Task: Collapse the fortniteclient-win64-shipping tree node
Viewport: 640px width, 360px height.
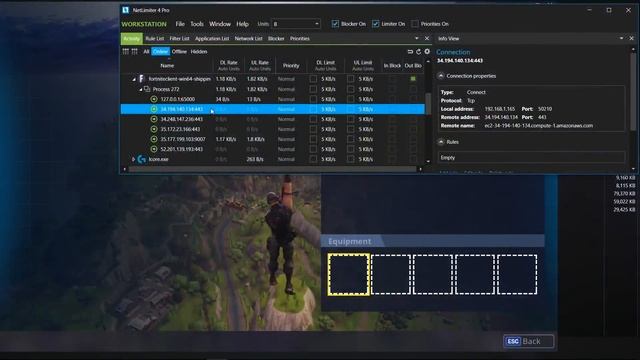Action: (134, 79)
